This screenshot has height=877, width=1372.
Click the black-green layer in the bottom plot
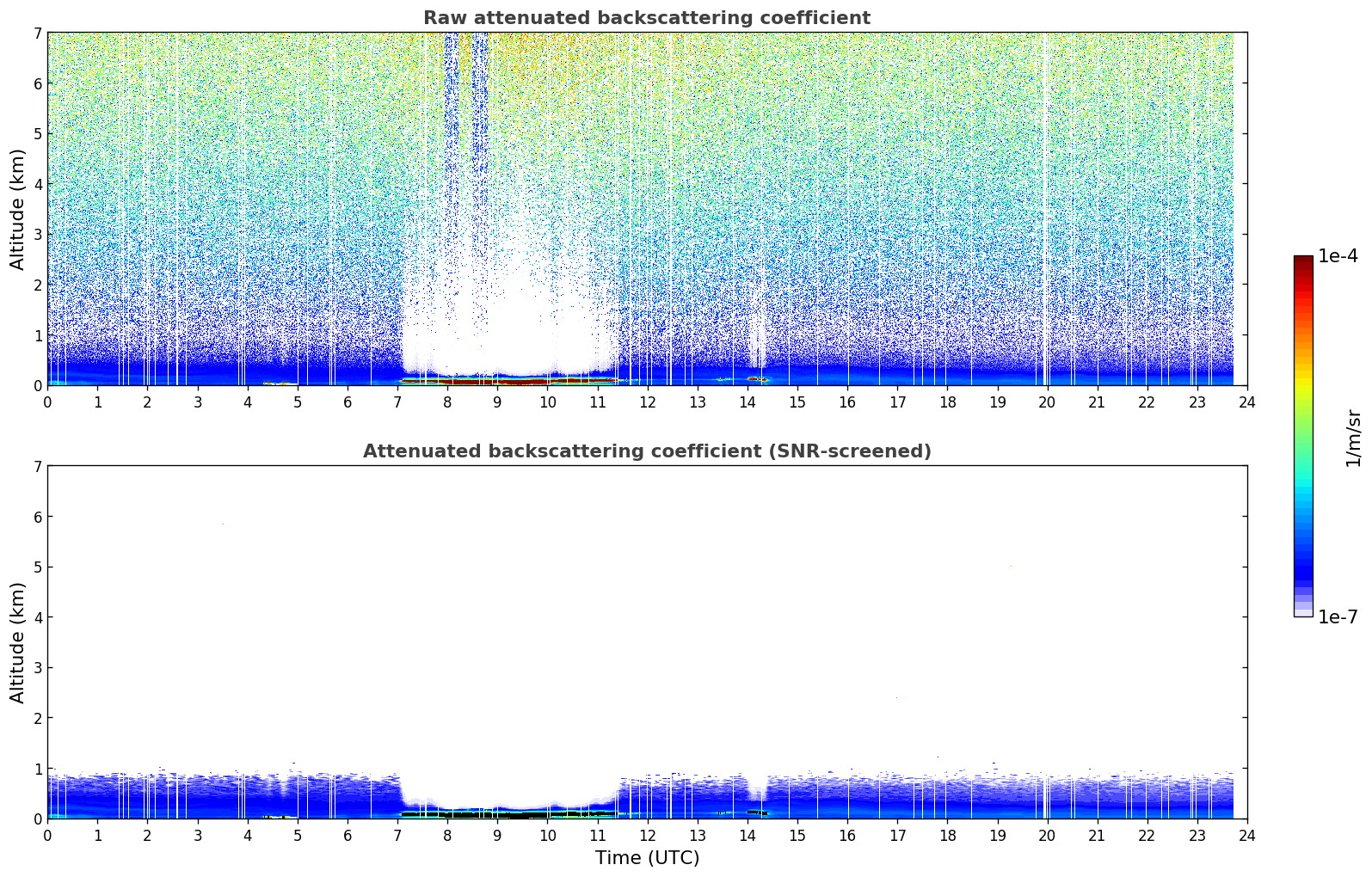508,814
